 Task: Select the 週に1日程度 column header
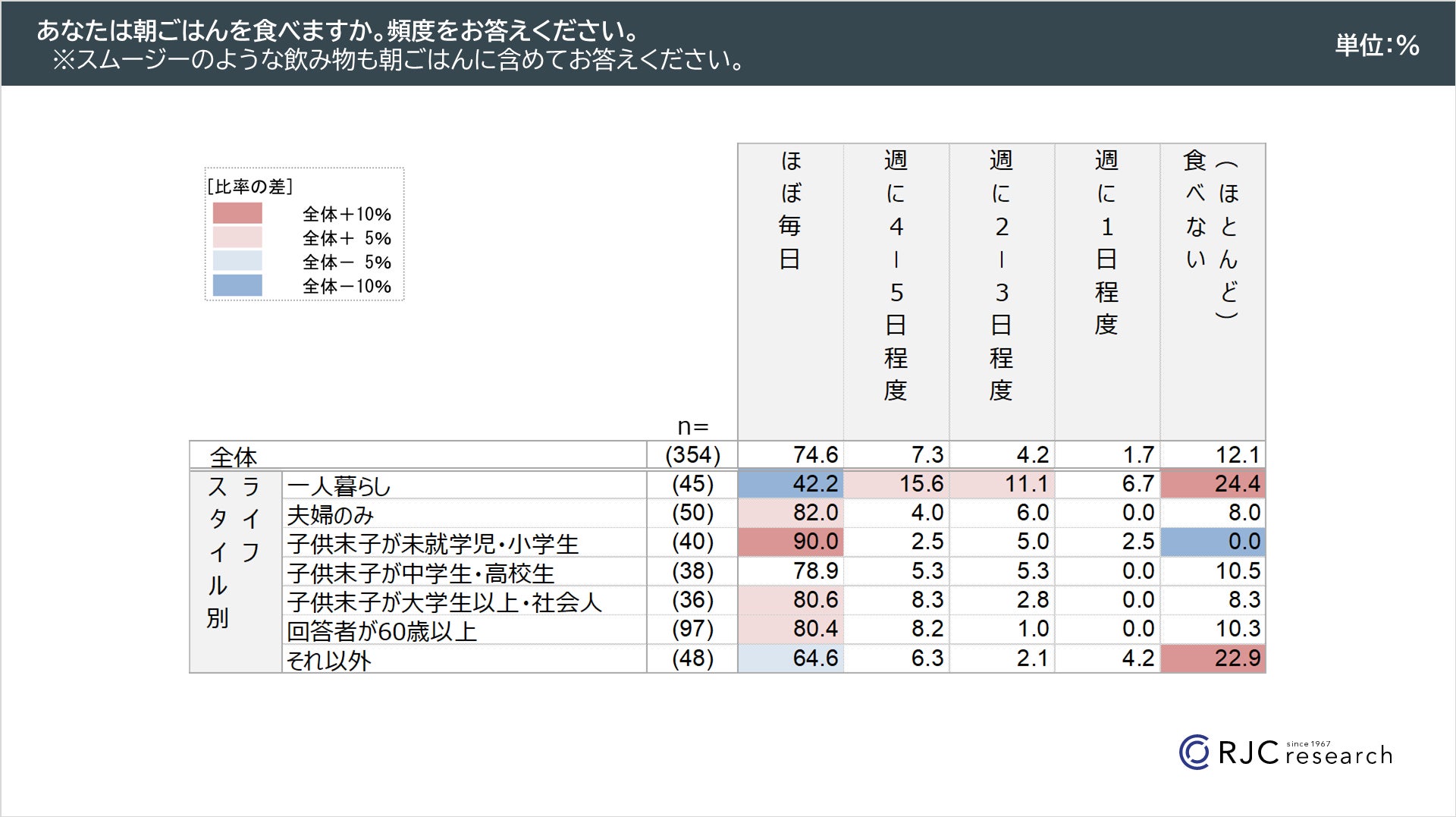pos(1106,242)
